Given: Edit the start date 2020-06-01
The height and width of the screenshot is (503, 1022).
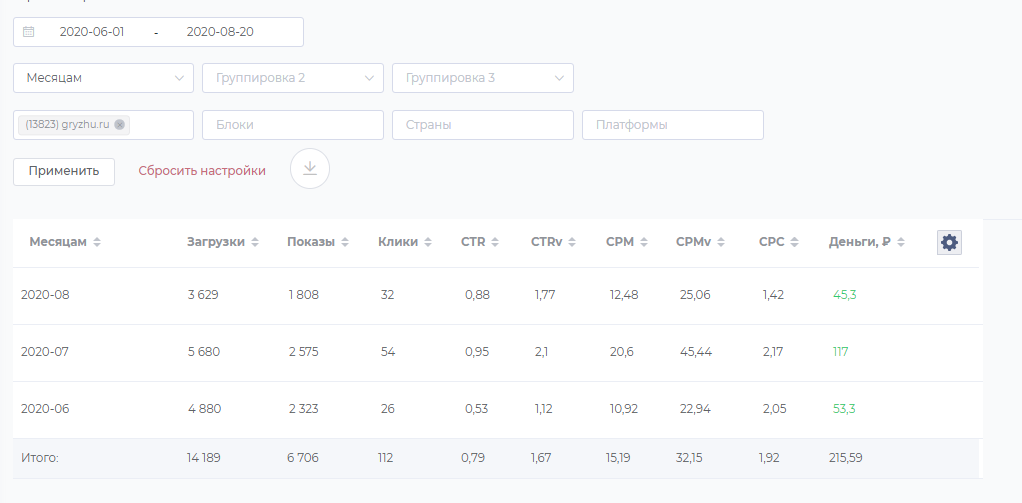Looking at the screenshot, I should tap(92, 32).
